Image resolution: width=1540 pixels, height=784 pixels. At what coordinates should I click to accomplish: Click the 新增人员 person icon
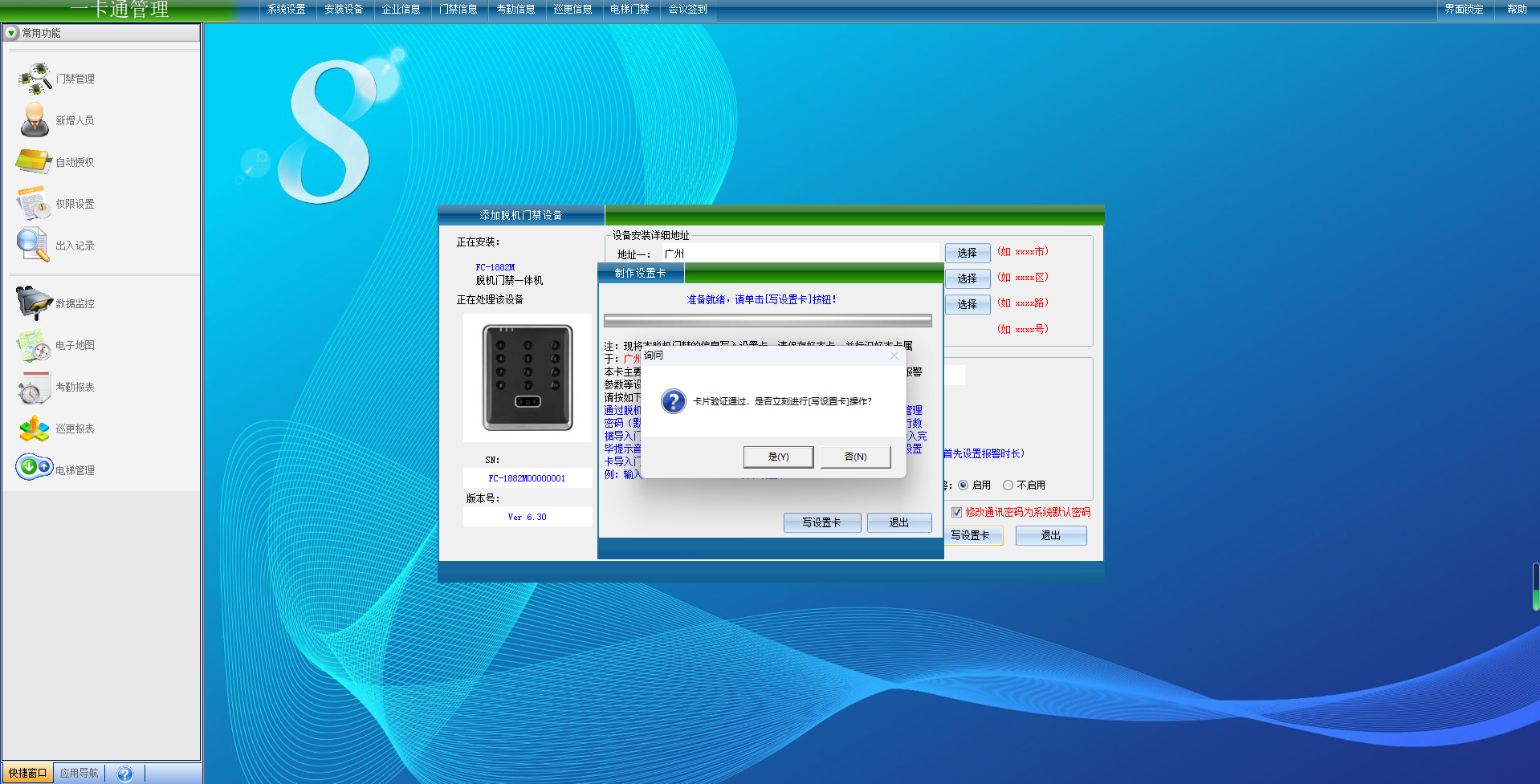point(35,120)
